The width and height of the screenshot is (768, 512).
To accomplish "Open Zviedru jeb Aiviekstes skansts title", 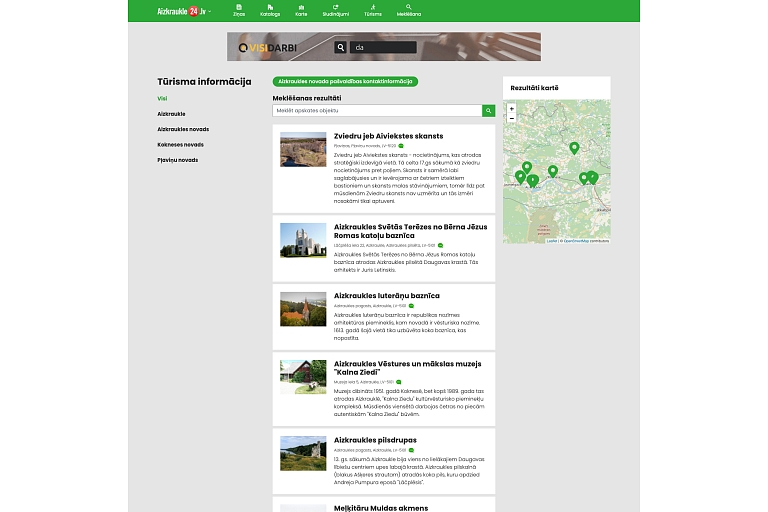I will click(x=388, y=136).
